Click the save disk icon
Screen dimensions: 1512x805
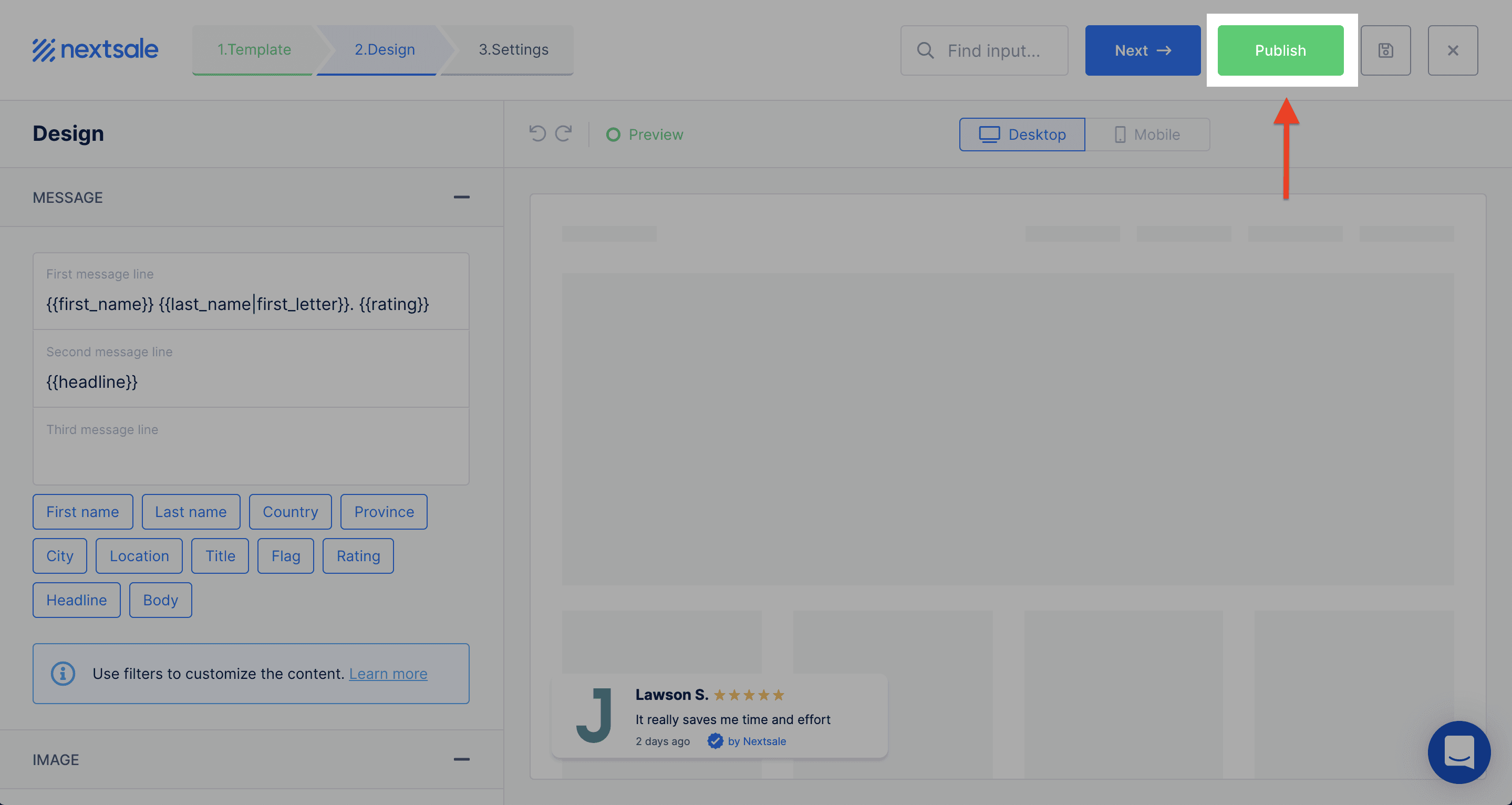[x=1385, y=50]
